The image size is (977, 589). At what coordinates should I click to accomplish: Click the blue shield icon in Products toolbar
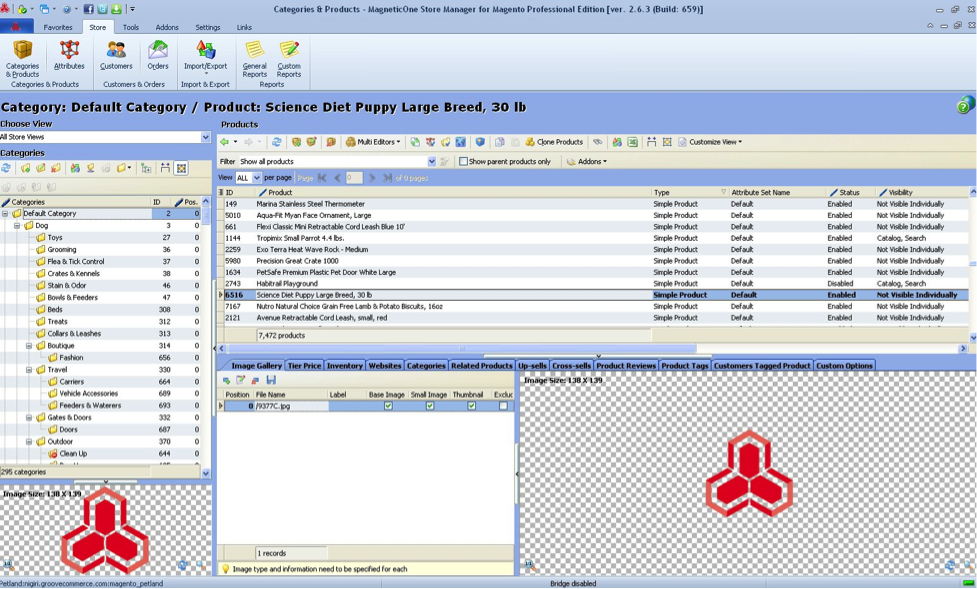(480, 142)
